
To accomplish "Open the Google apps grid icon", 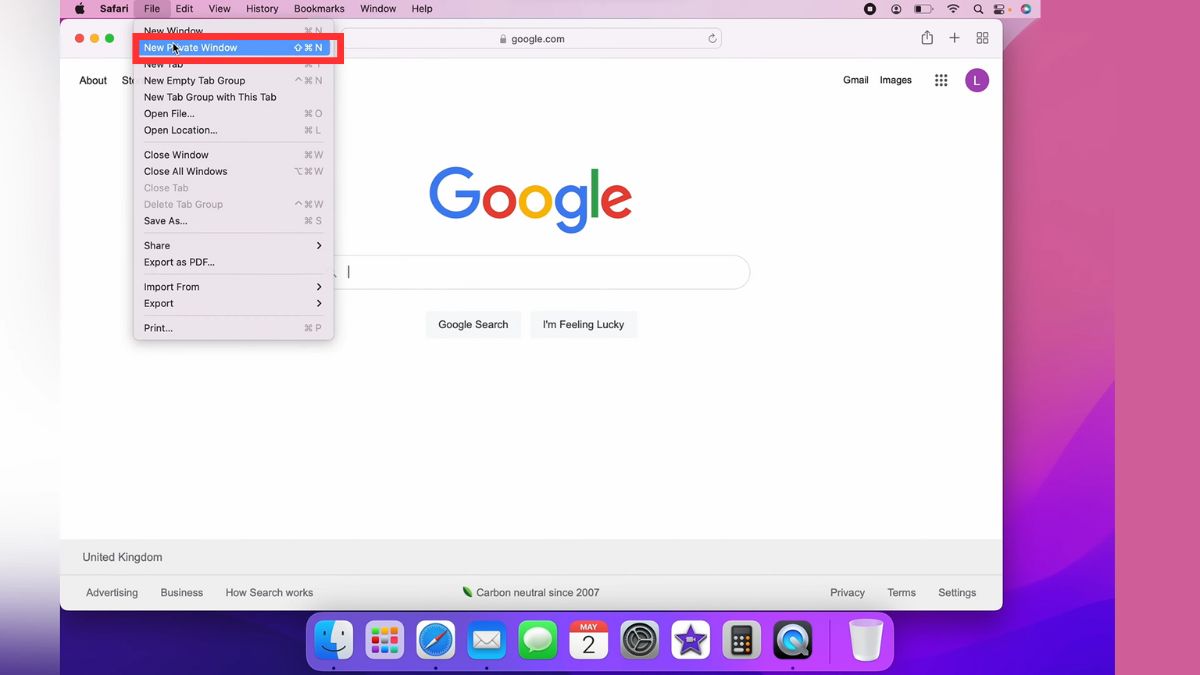I will pos(941,80).
